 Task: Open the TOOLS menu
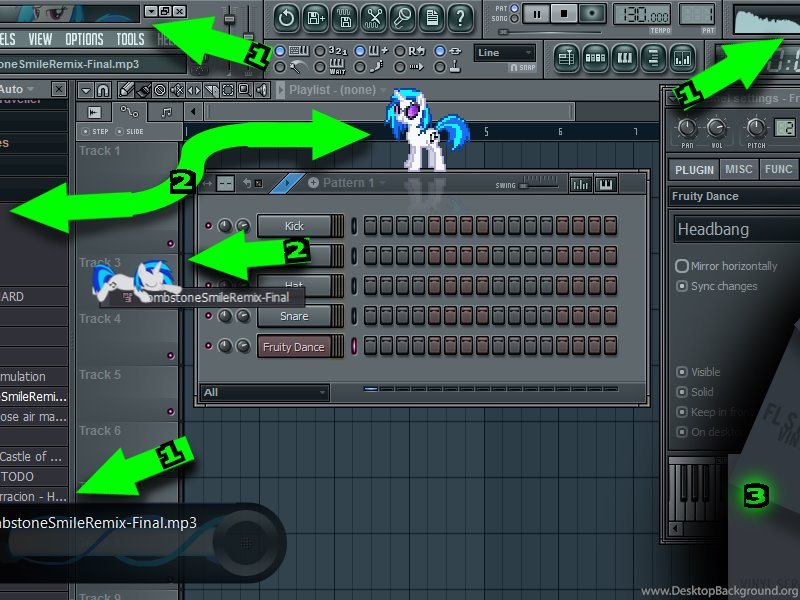click(130, 39)
